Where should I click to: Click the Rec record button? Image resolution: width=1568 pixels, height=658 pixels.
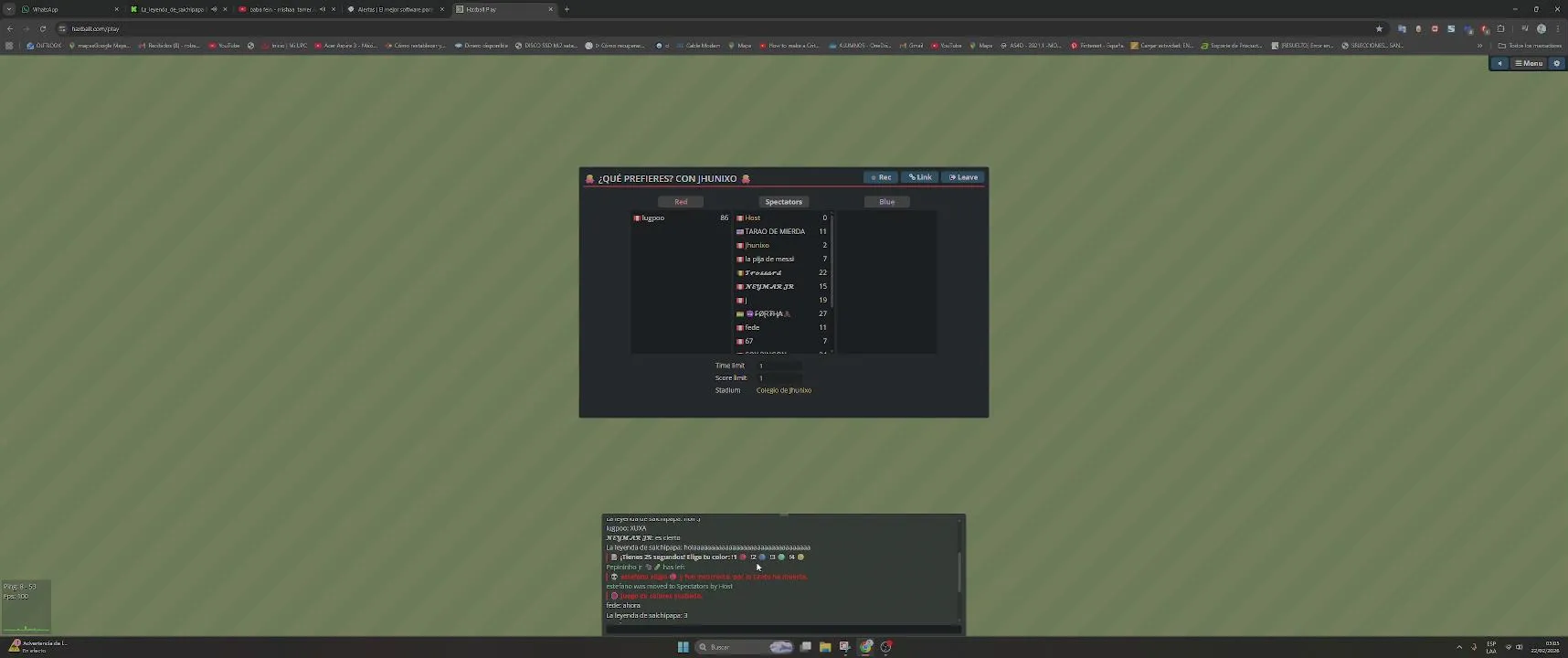(881, 177)
